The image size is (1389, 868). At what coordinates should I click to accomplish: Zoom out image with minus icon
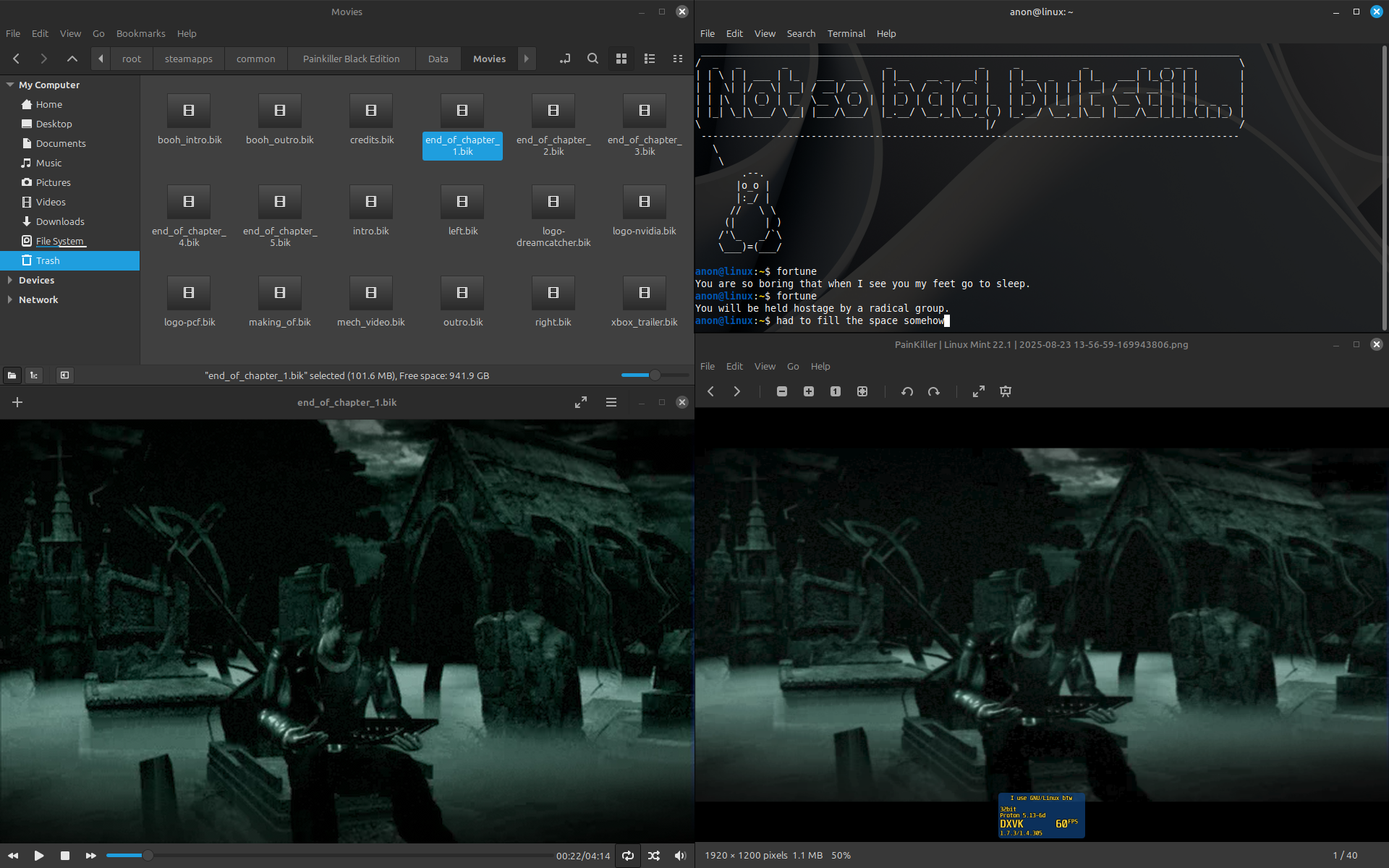coord(781,391)
